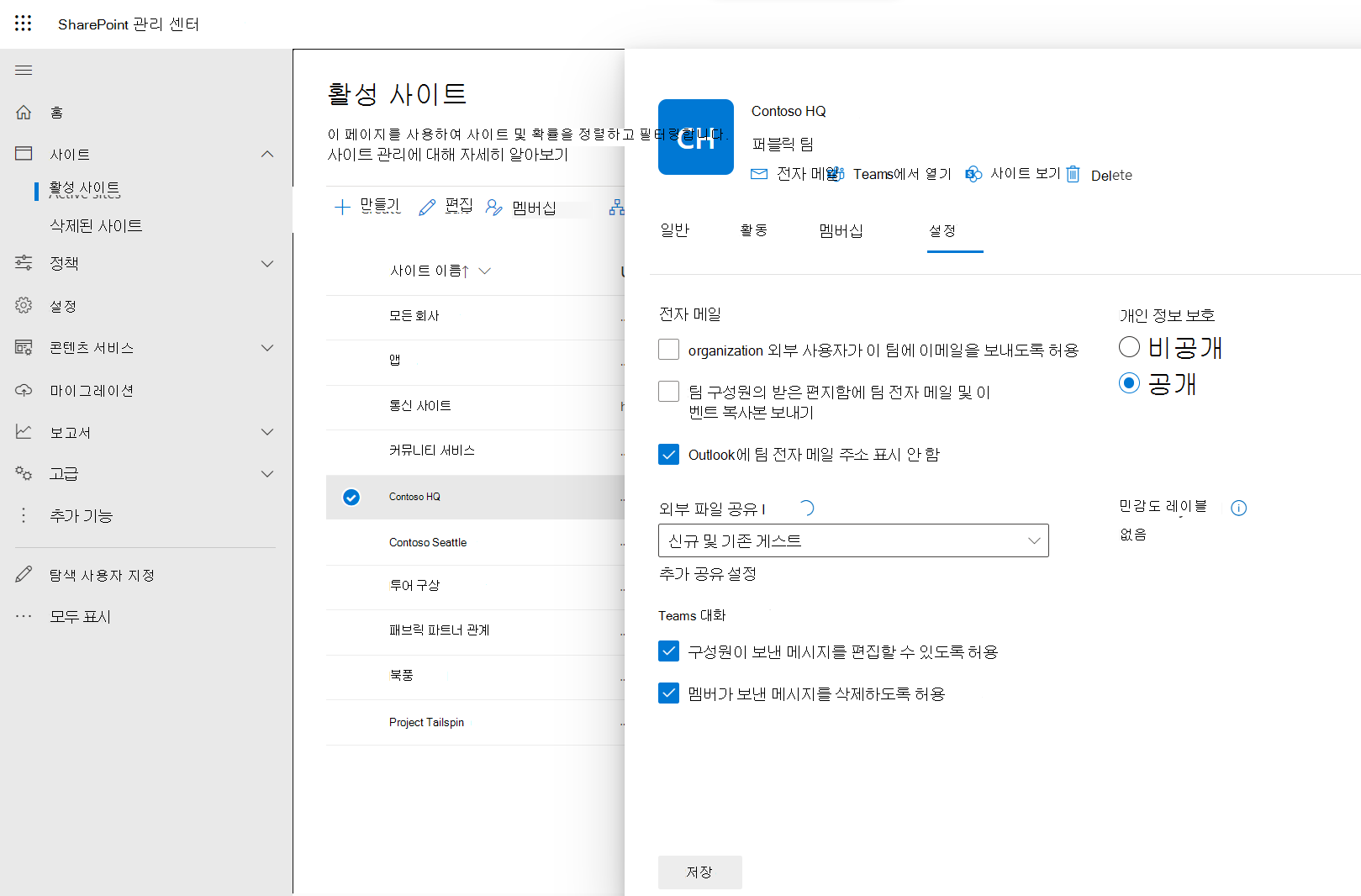Expand the Content services section chevron
Screen dimensions: 1361x896
[267, 347]
